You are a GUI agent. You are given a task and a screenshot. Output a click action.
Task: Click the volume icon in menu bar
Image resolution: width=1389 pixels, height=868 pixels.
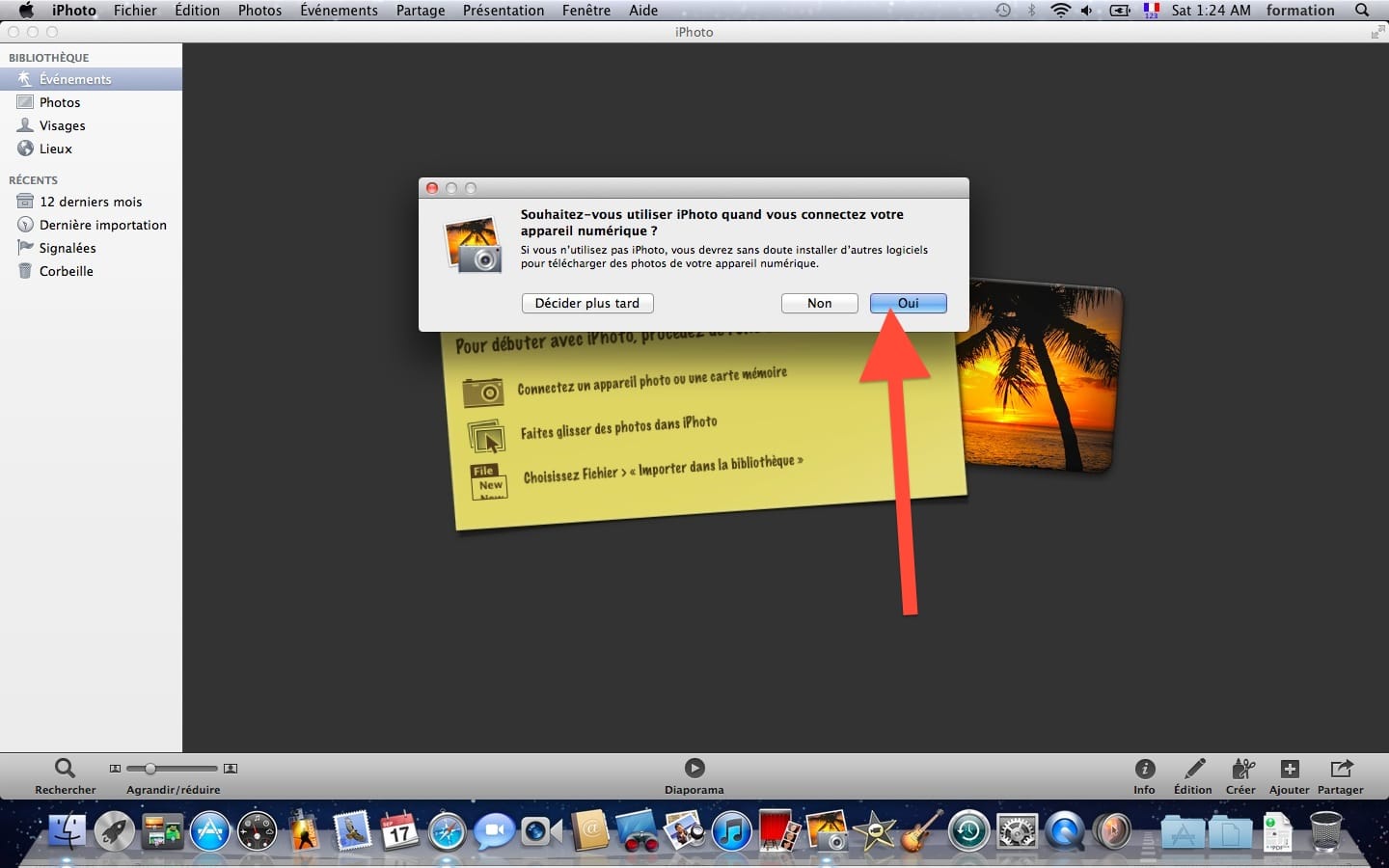click(1087, 11)
